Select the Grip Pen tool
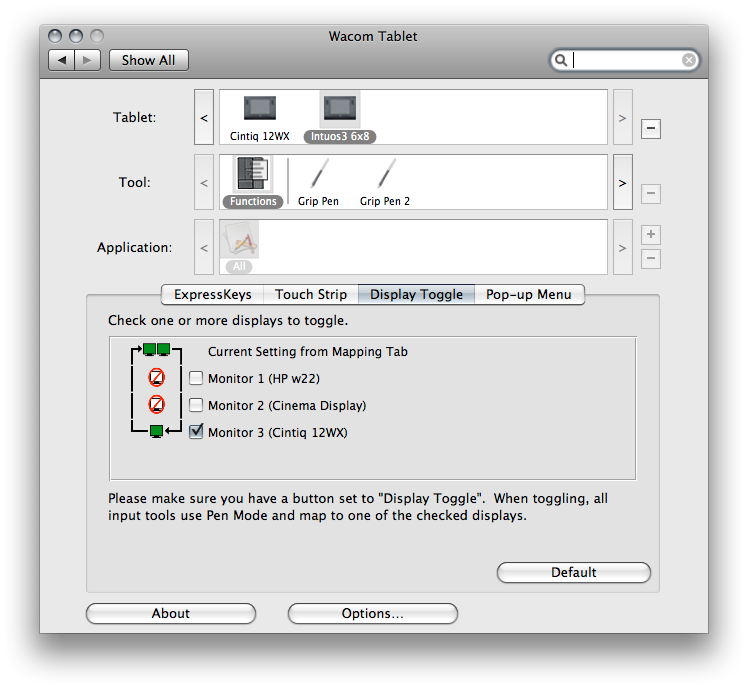Screen dimensions: 748x688 coord(319,174)
